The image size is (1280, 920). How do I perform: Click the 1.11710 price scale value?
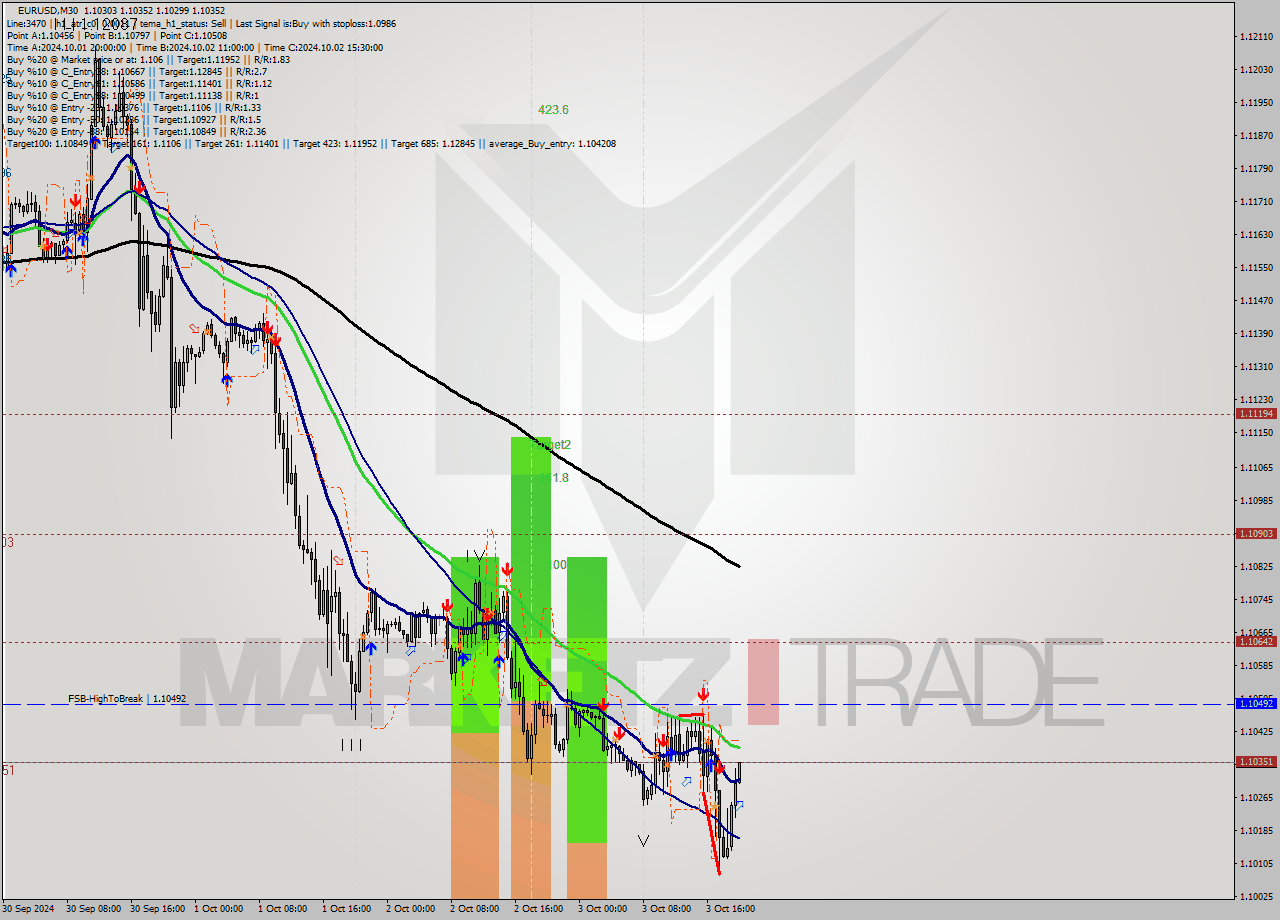point(1256,201)
